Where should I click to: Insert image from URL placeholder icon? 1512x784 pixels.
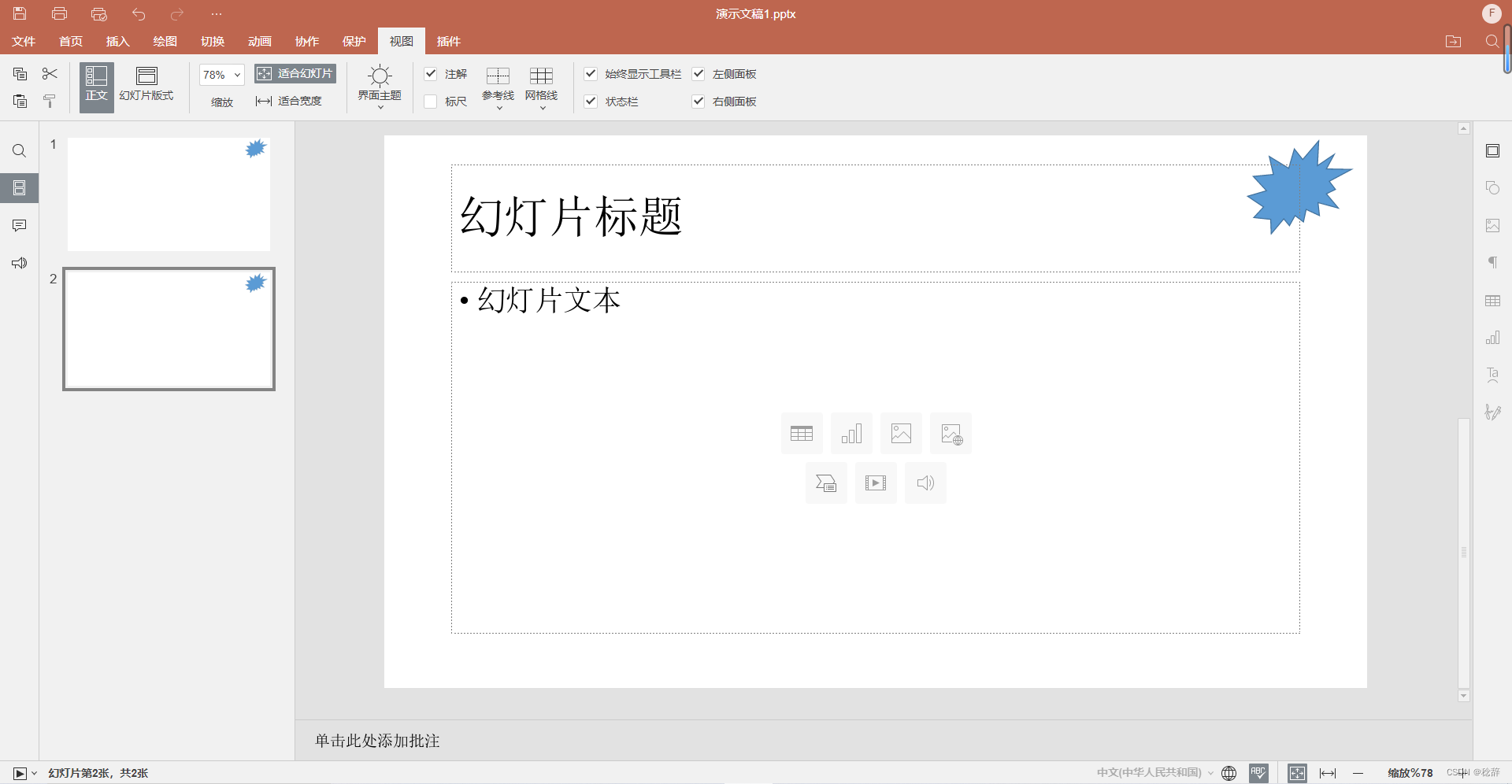tap(951, 434)
